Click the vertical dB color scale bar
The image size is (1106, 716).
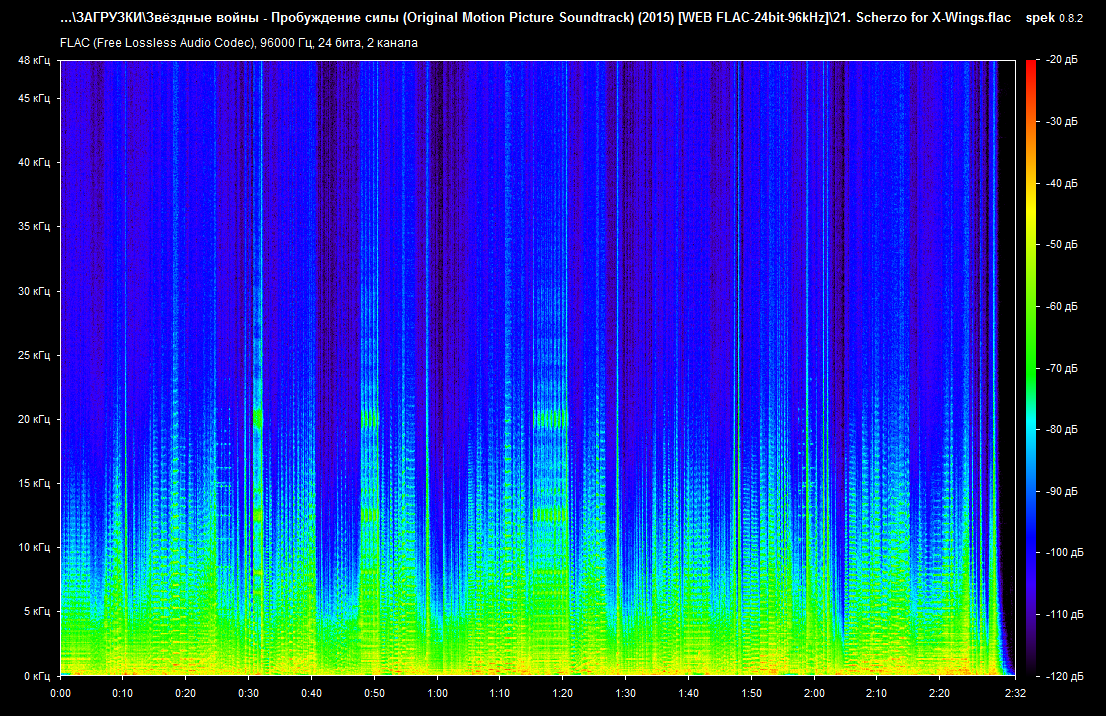[1030, 368]
